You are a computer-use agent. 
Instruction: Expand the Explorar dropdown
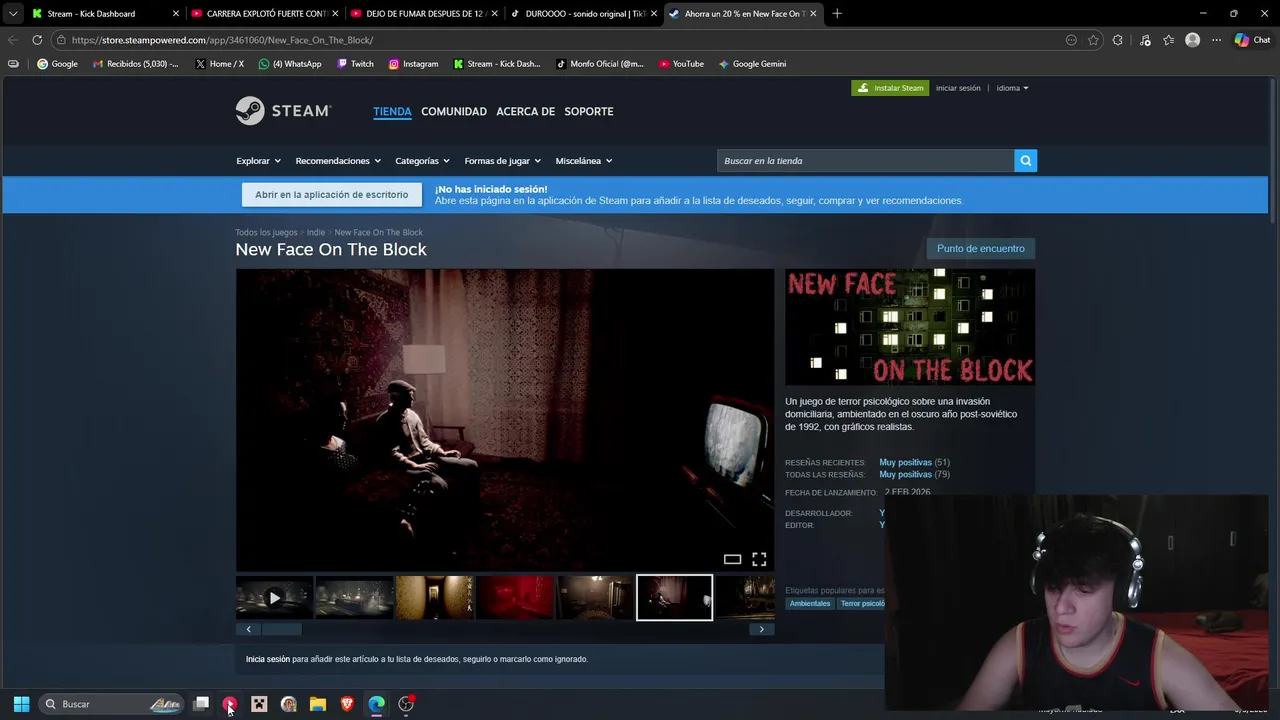[x=258, y=161]
